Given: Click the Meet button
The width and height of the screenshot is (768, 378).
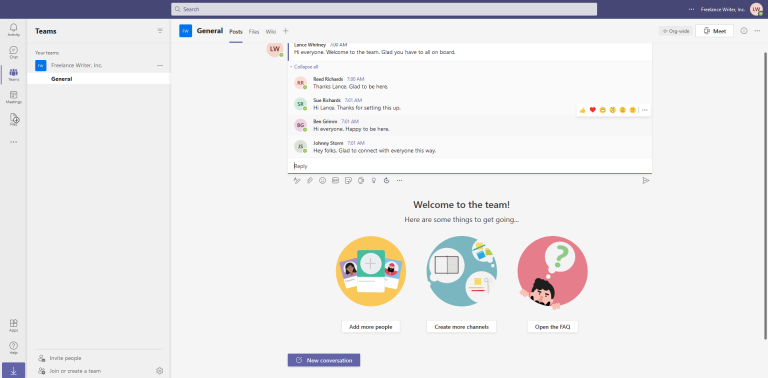Looking at the screenshot, I should (x=714, y=31).
